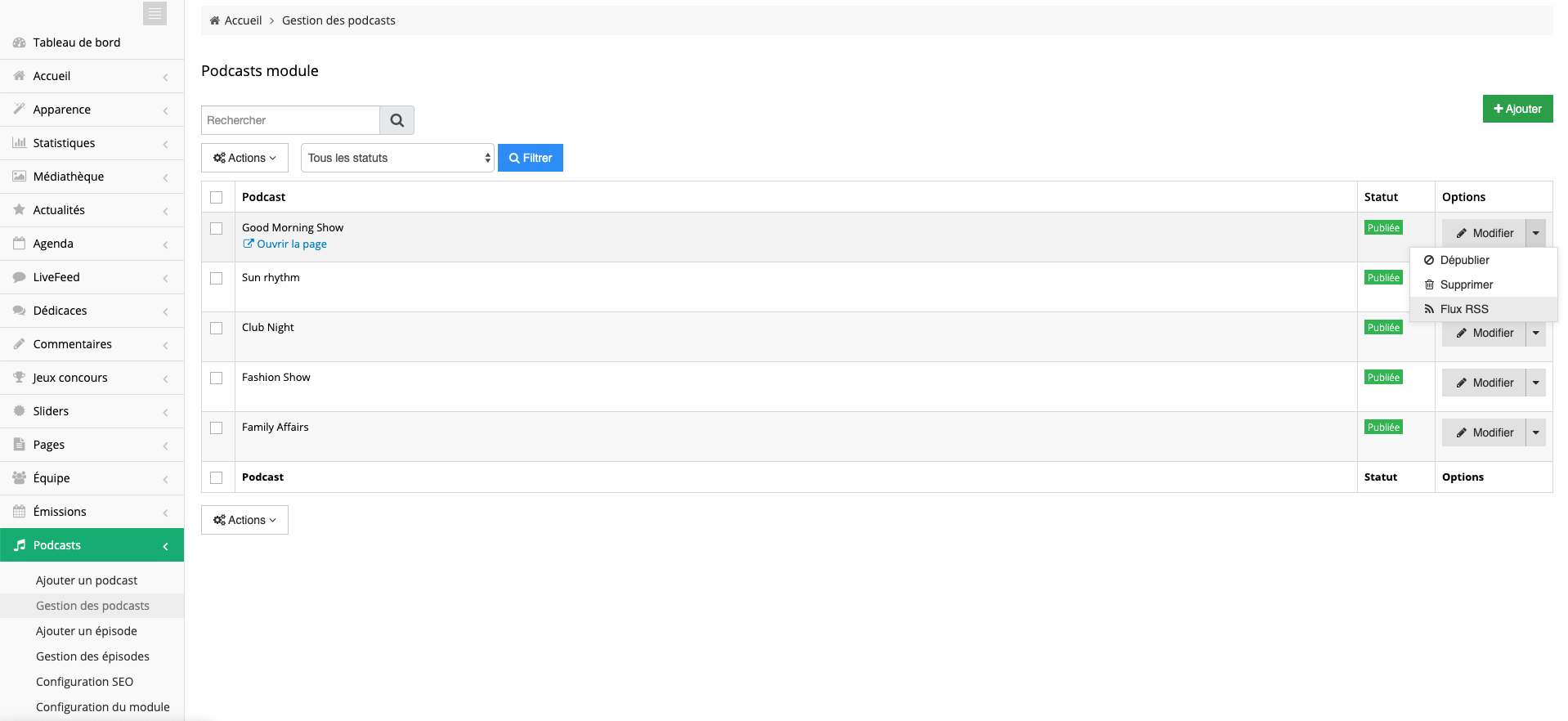Open Statistiques via its chart icon

tap(20, 142)
